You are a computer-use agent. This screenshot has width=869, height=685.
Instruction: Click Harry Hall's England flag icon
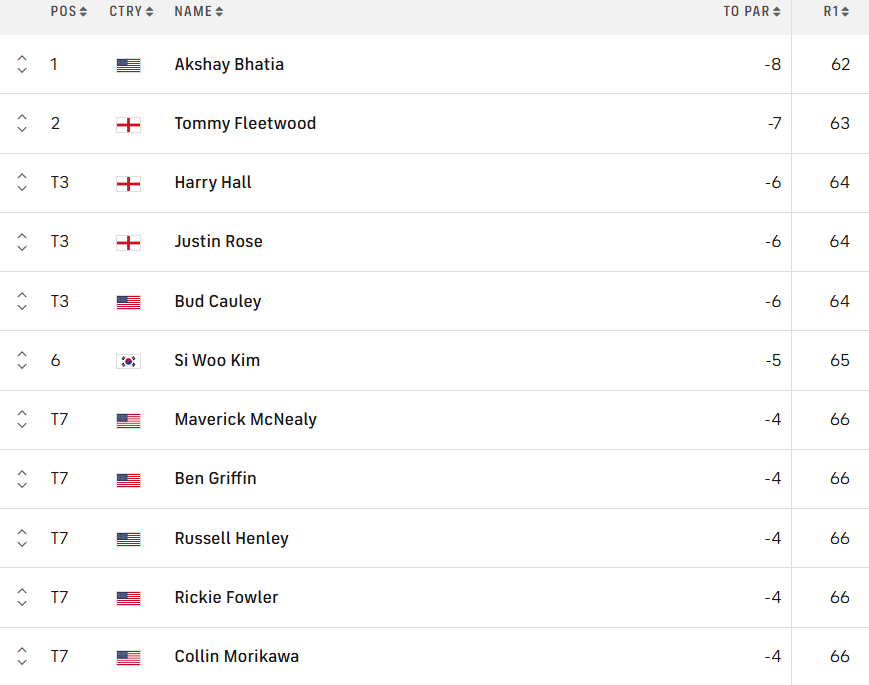coord(128,184)
